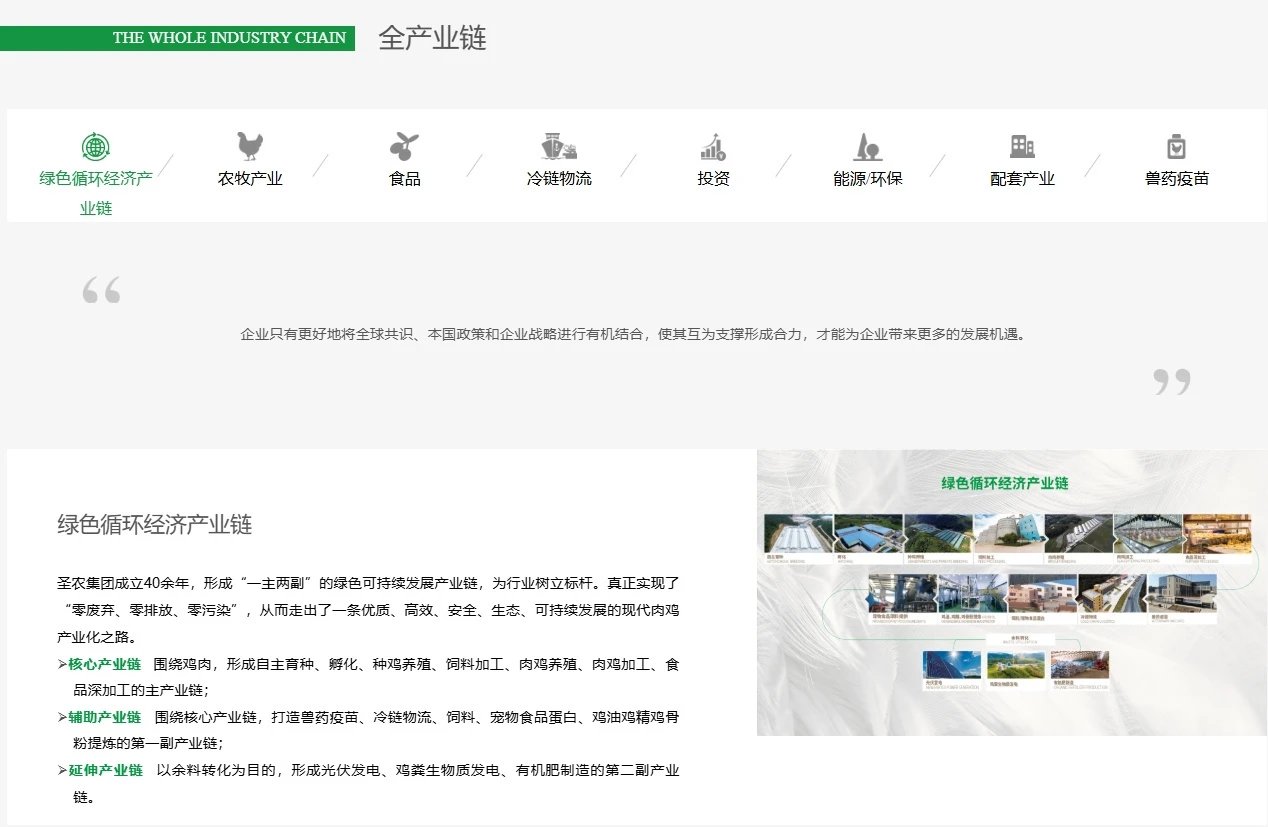Open the 食品 tab
Image resolution: width=1268 pixels, height=827 pixels.
(404, 179)
